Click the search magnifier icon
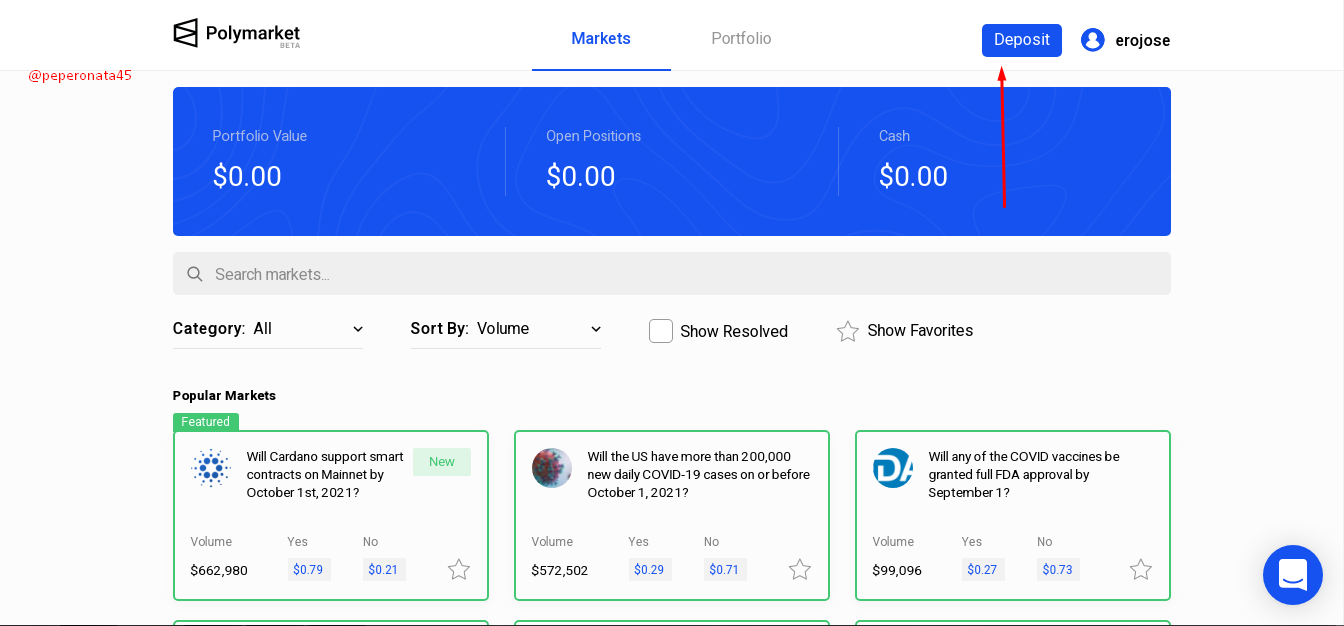Image resolution: width=1344 pixels, height=626 pixels. pos(195,274)
